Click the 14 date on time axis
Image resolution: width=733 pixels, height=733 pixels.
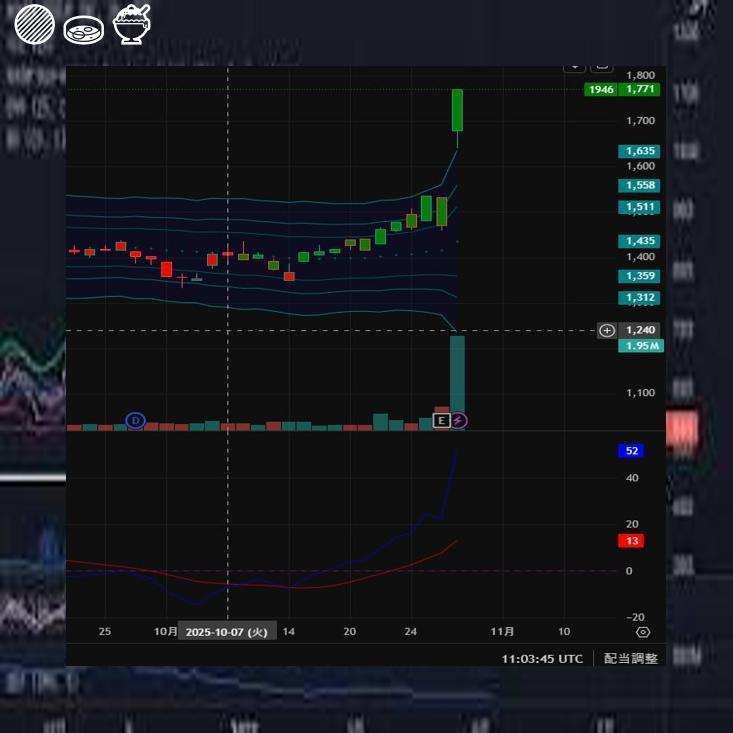[288, 632]
